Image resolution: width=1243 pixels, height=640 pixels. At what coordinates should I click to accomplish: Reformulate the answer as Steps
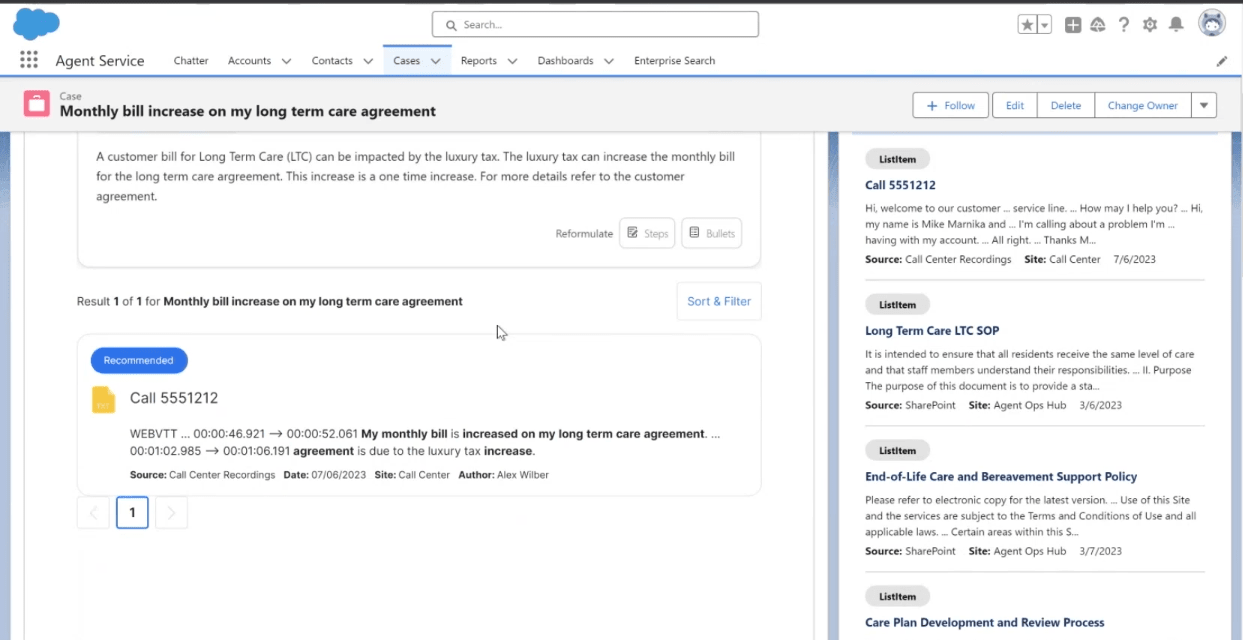point(647,233)
